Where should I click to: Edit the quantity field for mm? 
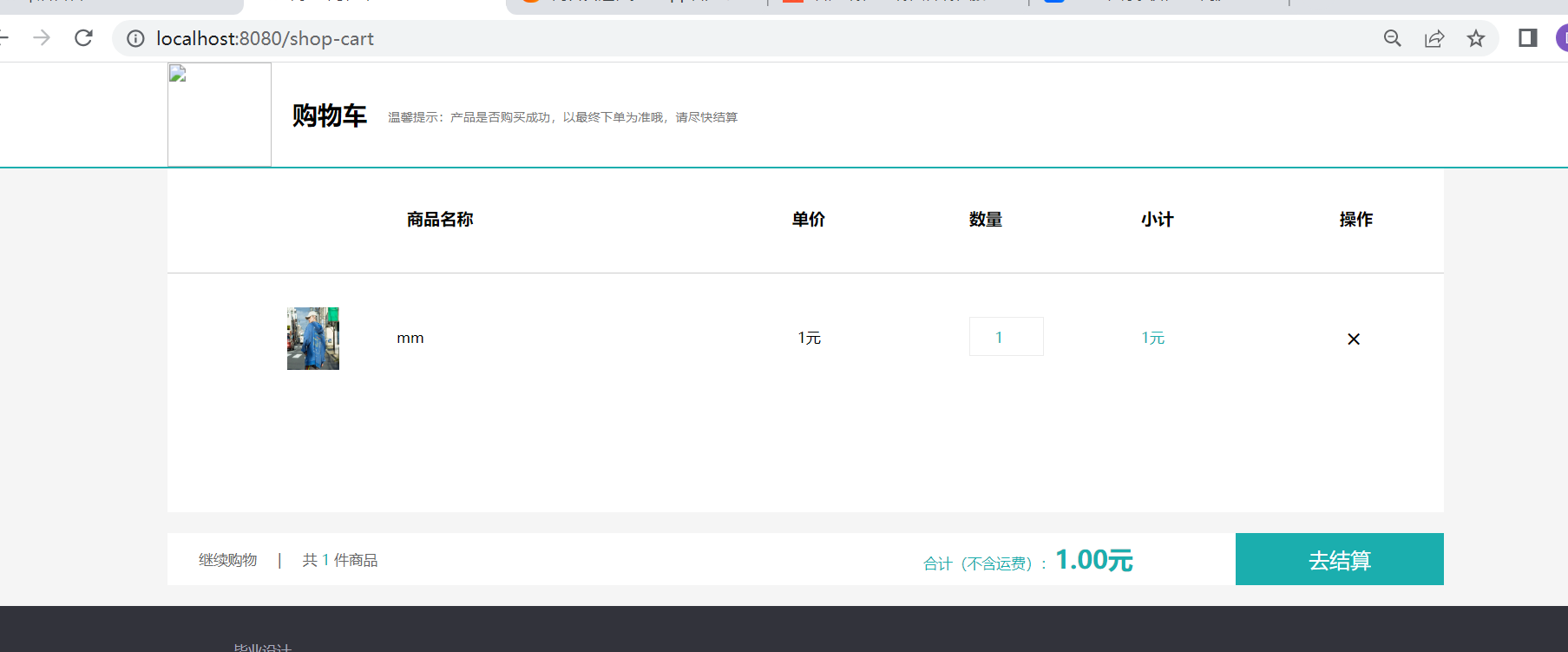1007,337
